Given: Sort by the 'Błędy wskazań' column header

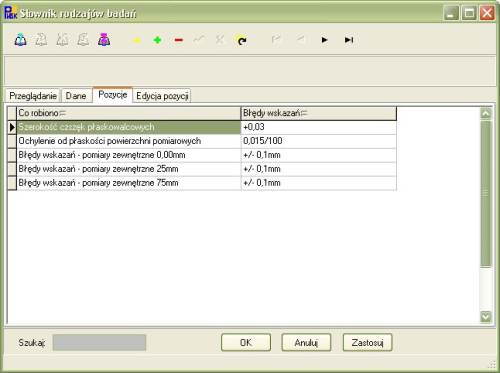Looking at the screenshot, I should pos(319,113).
